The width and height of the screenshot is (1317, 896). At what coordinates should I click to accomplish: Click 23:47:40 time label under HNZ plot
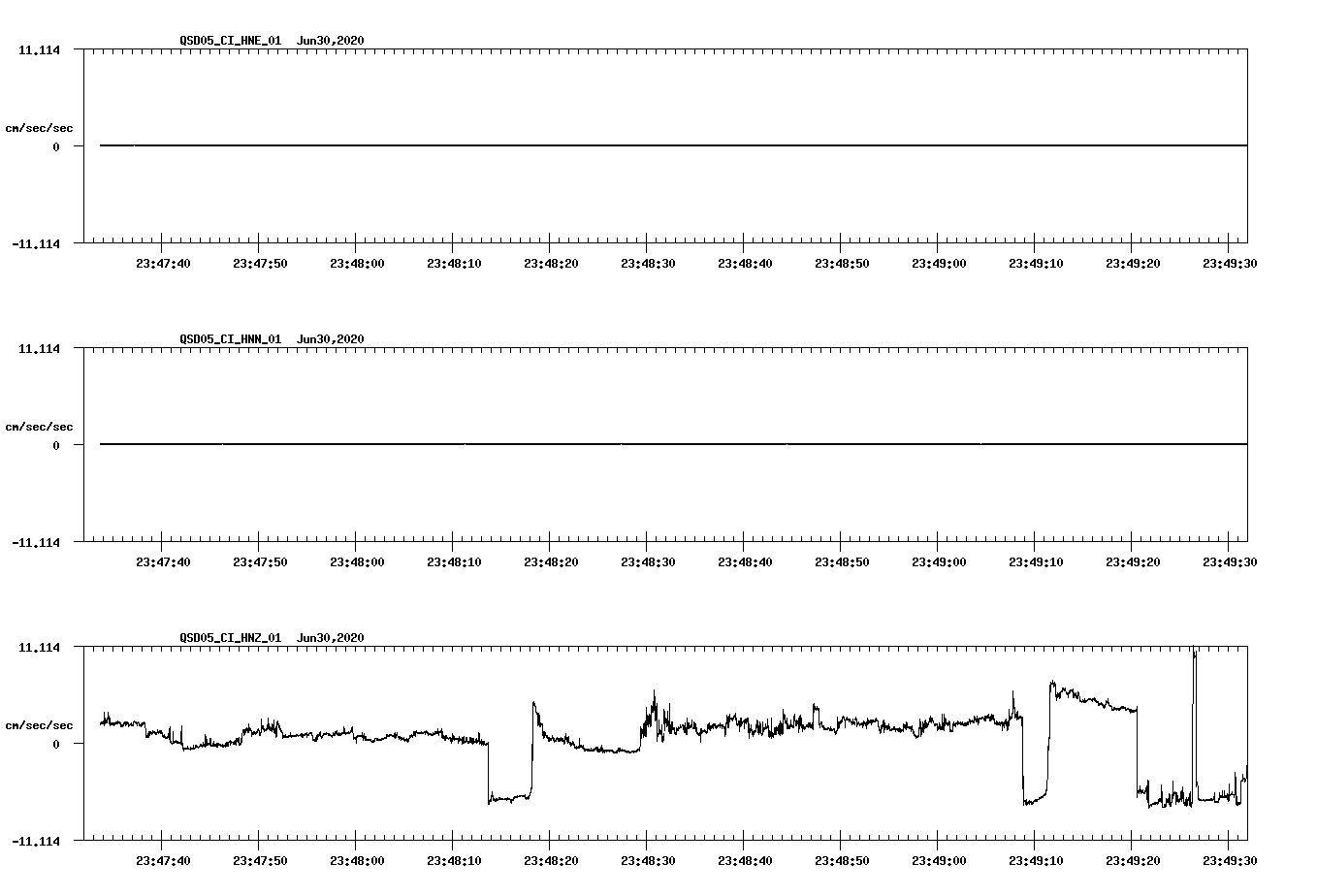click(163, 860)
